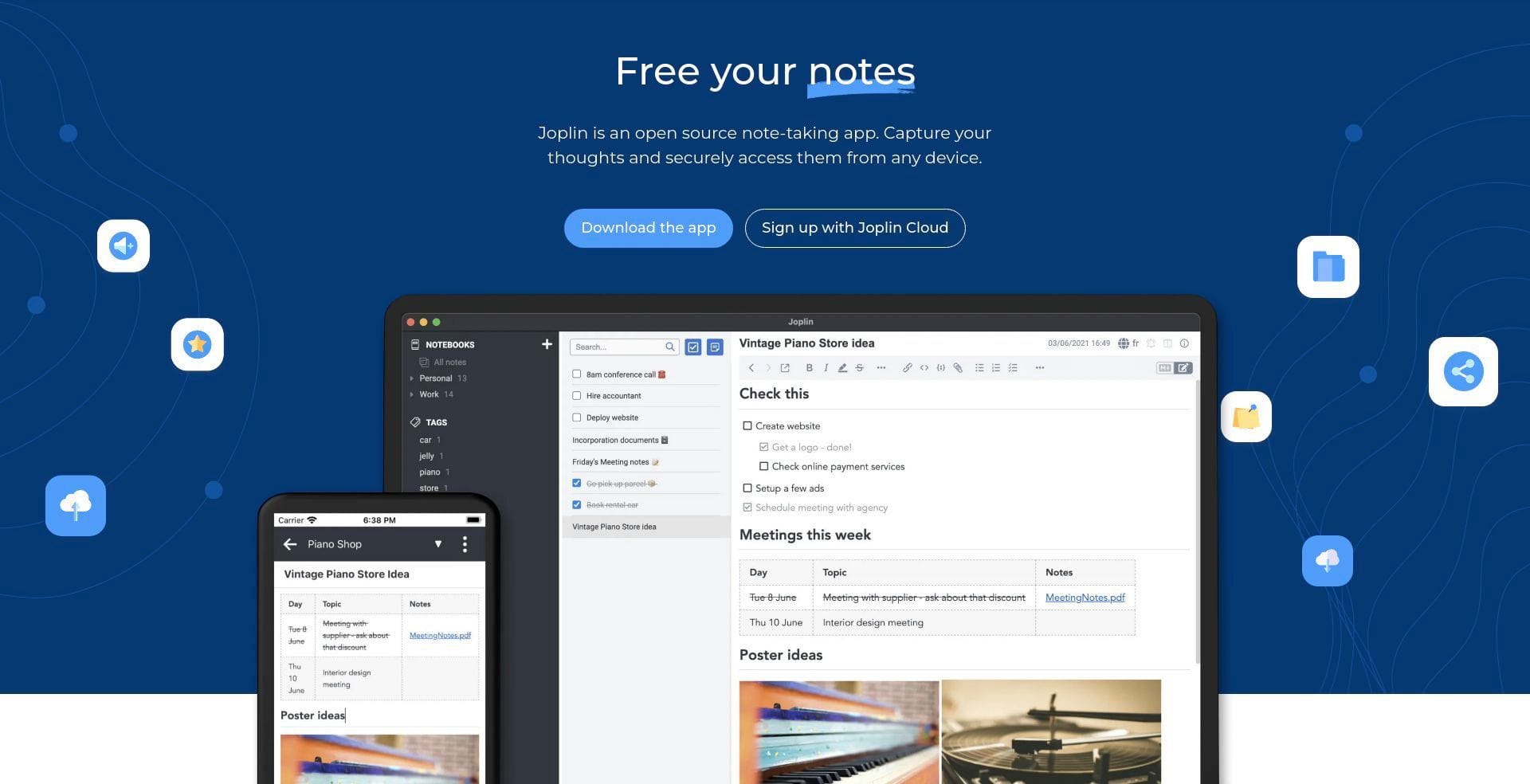
Task: Tap the back arrow on the phone
Action: [290, 544]
